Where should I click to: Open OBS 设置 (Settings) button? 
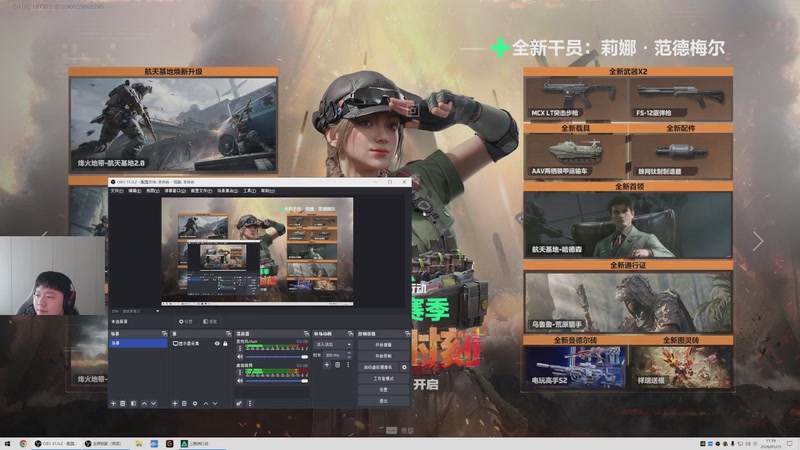[x=383, y=389]
